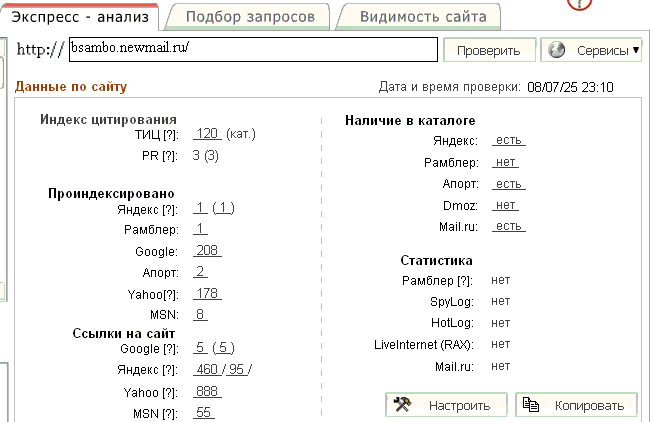Open the Яндекс indexed pages value 1 link
Image resolution: width=650 pixels, height=422 pixels.
(x=200, y=207)
